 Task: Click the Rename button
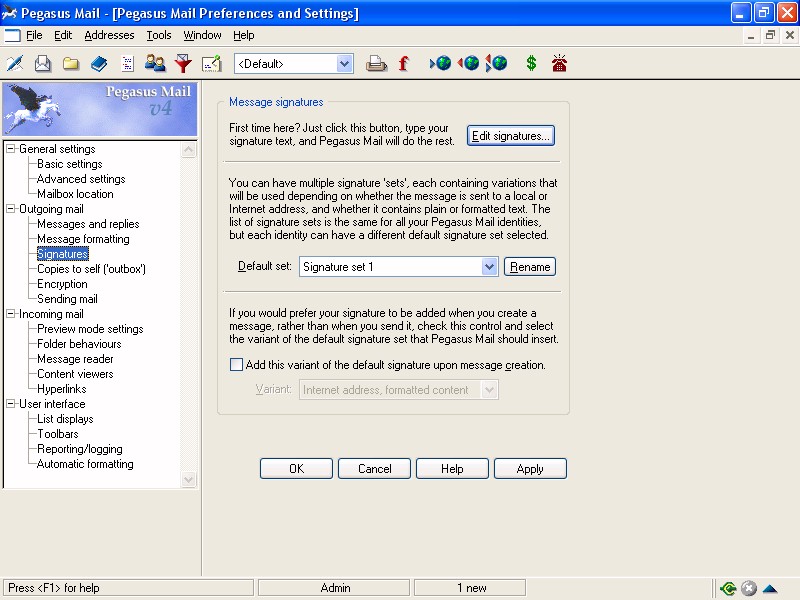[530, 266]
